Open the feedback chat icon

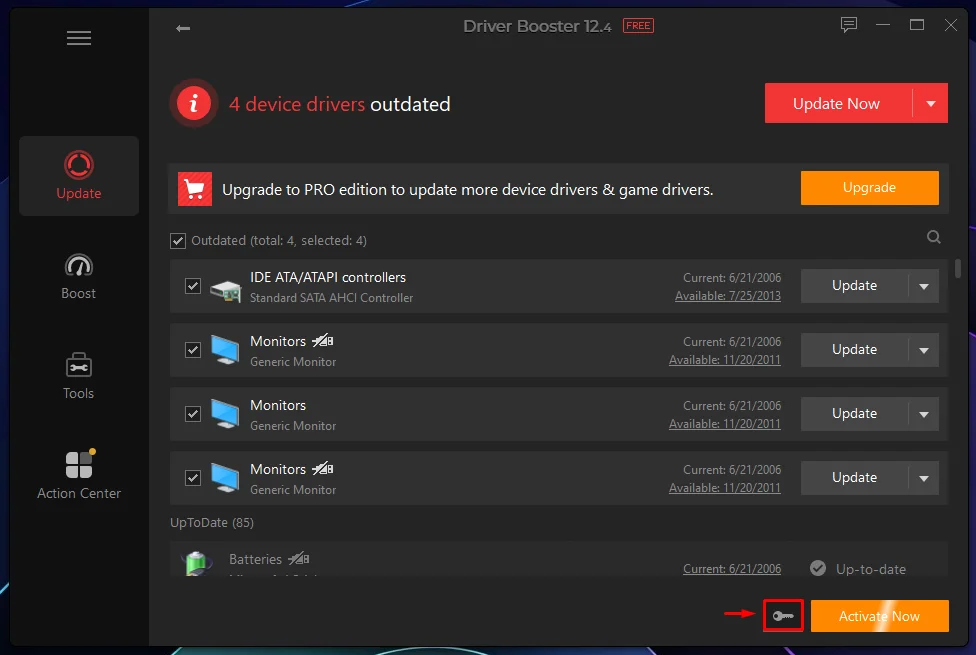(848, 25)
